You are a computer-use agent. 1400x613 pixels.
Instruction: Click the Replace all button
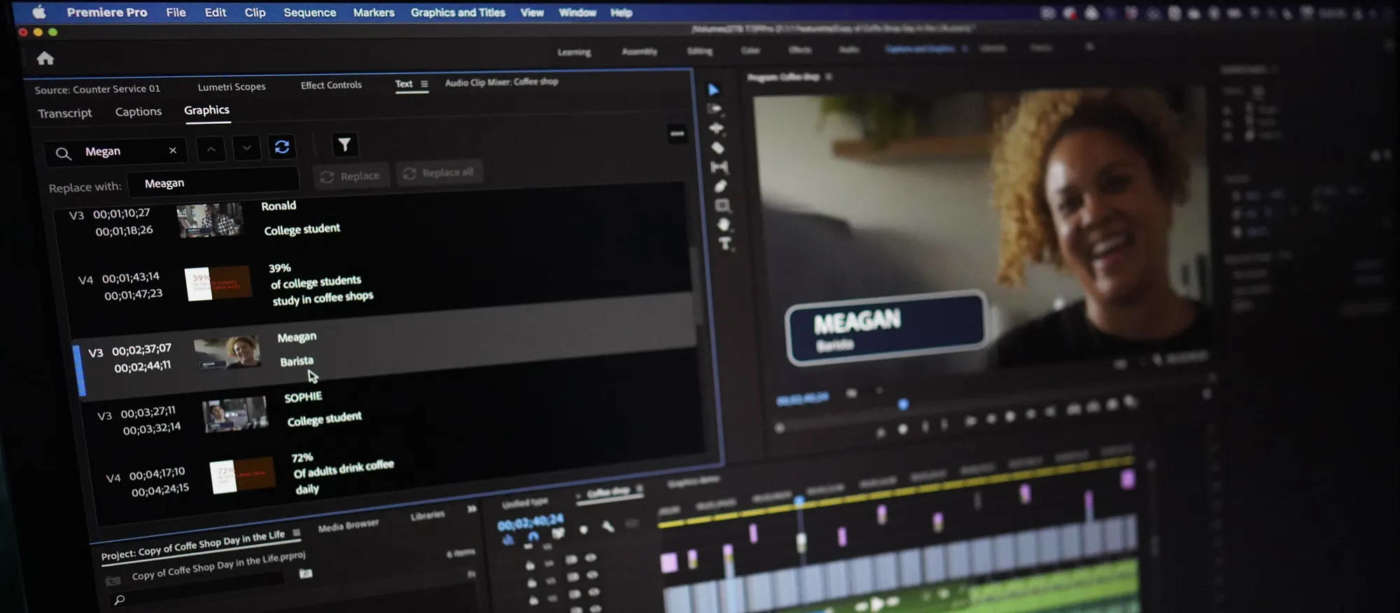tap(439, 173)
